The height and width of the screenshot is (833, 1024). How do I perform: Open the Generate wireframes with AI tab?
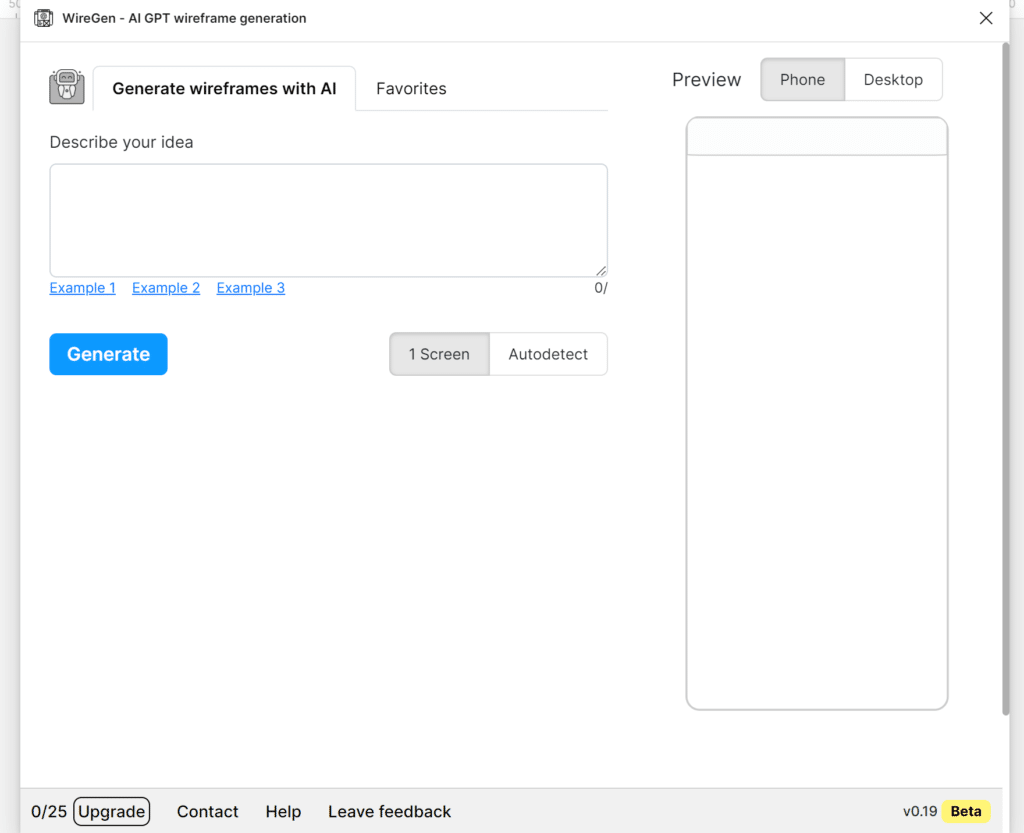(225, 88)
